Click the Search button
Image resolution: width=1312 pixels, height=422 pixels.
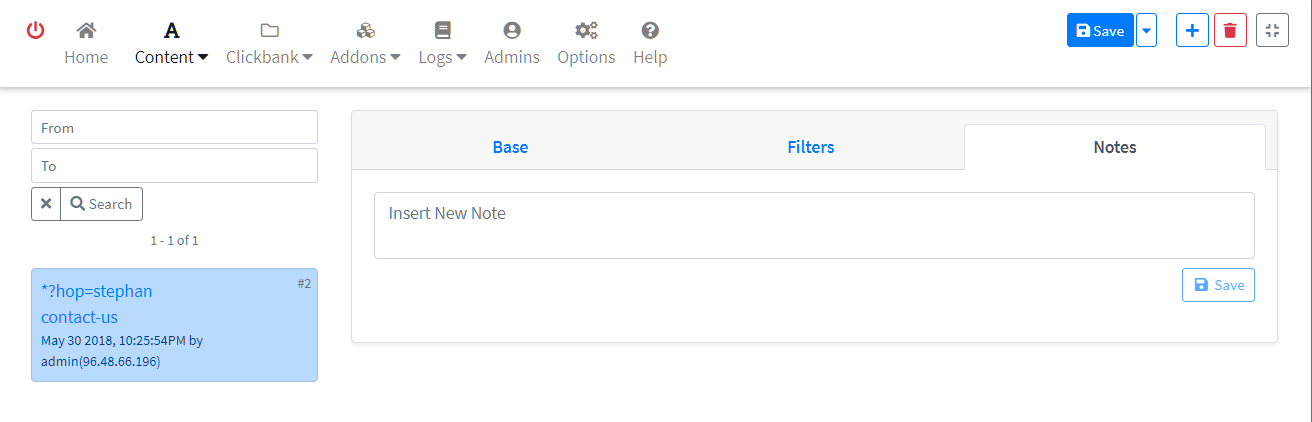click(x=102, y=204)
